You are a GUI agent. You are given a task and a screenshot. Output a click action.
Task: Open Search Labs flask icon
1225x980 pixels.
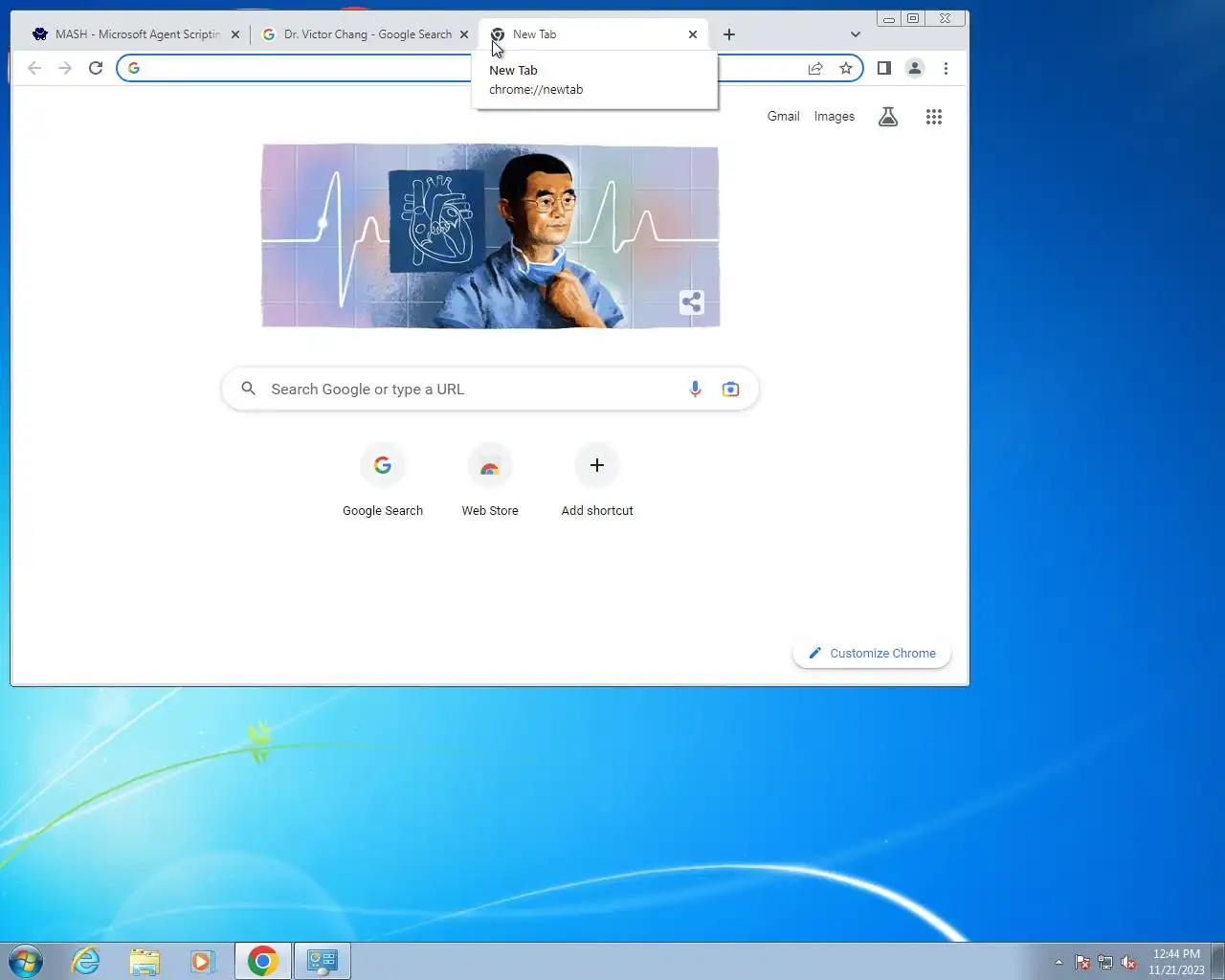pos(888,117)
